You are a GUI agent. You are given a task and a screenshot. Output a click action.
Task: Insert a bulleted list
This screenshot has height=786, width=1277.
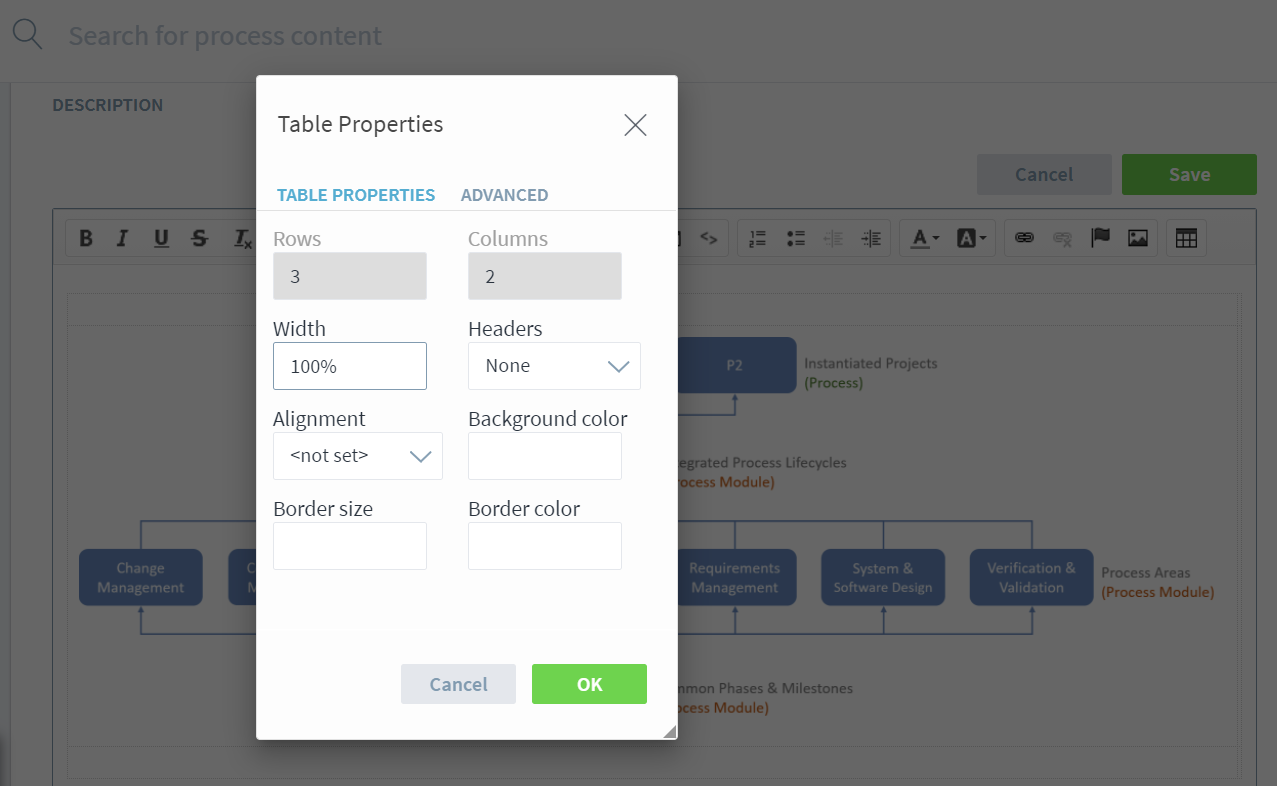click(x=796, y=238)
